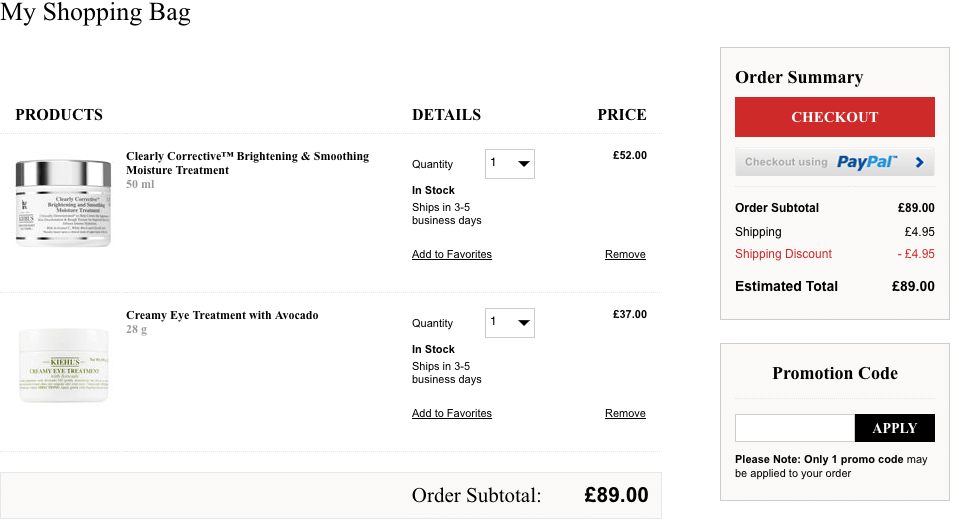Open quantity dropdown for Clearly Corrective treatment
The height and width of the screenshot is (523, 959).
pyautogui.click(x=509, y=164)
